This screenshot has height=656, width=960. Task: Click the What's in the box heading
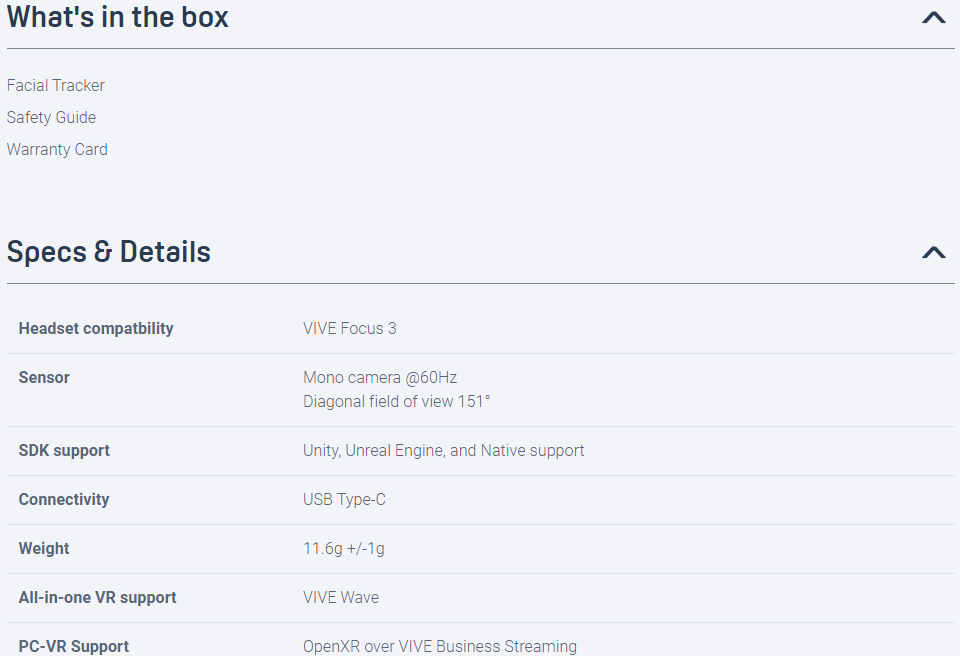[x=118, y=17]
